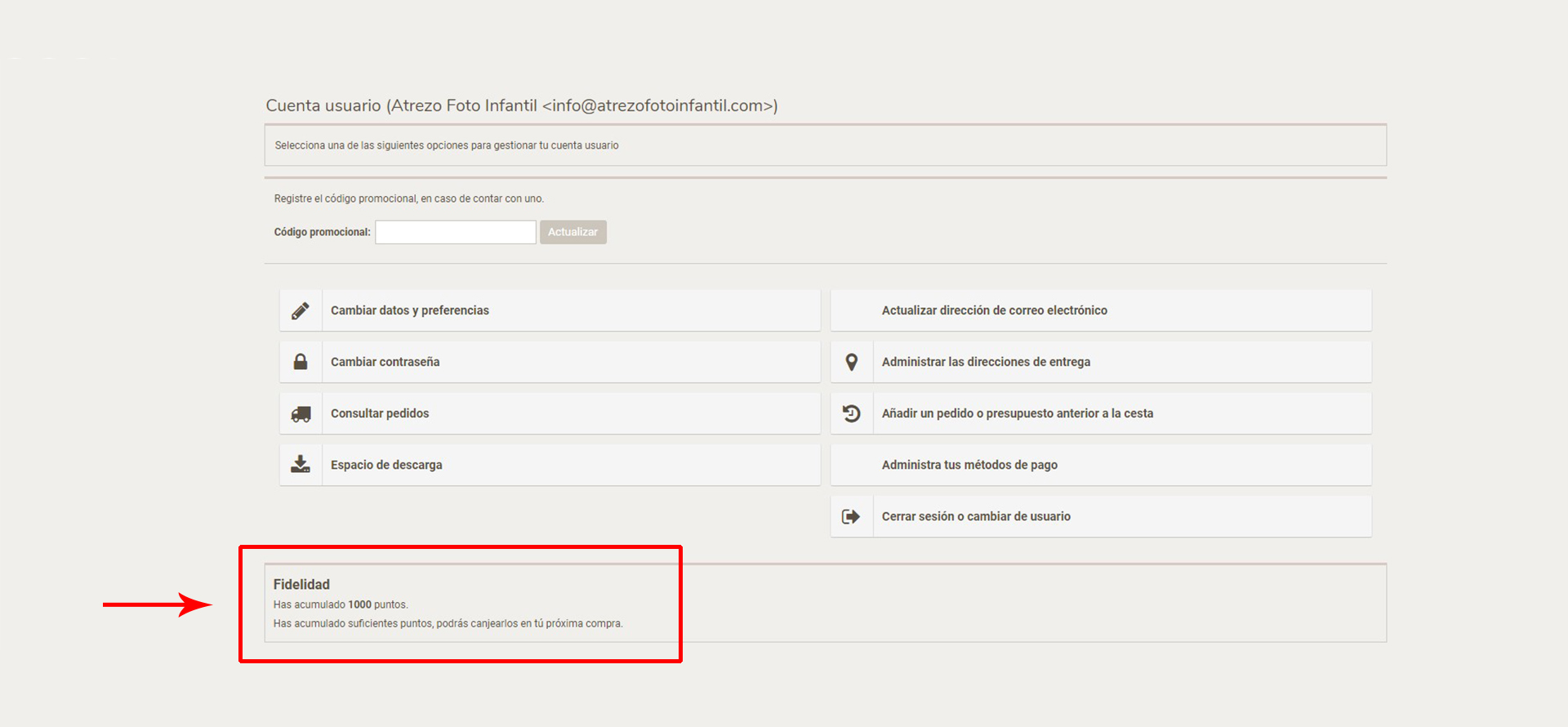Open the Cambiar contraseña option
The image size is (1568, 727).
(385, 362)
